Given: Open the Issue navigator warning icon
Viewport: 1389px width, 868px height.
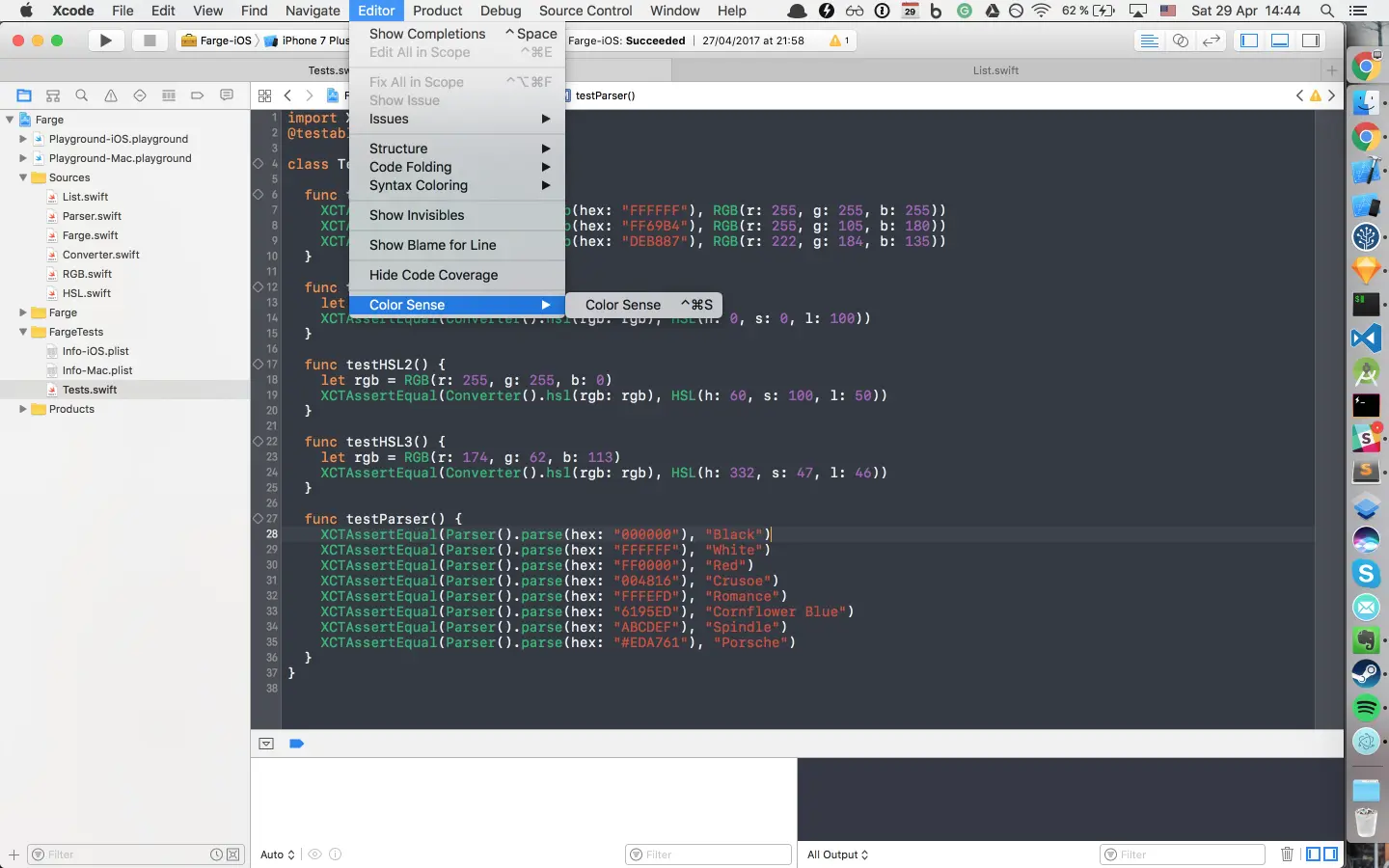Looking at the screenshot, I should [x=111, y=95].
